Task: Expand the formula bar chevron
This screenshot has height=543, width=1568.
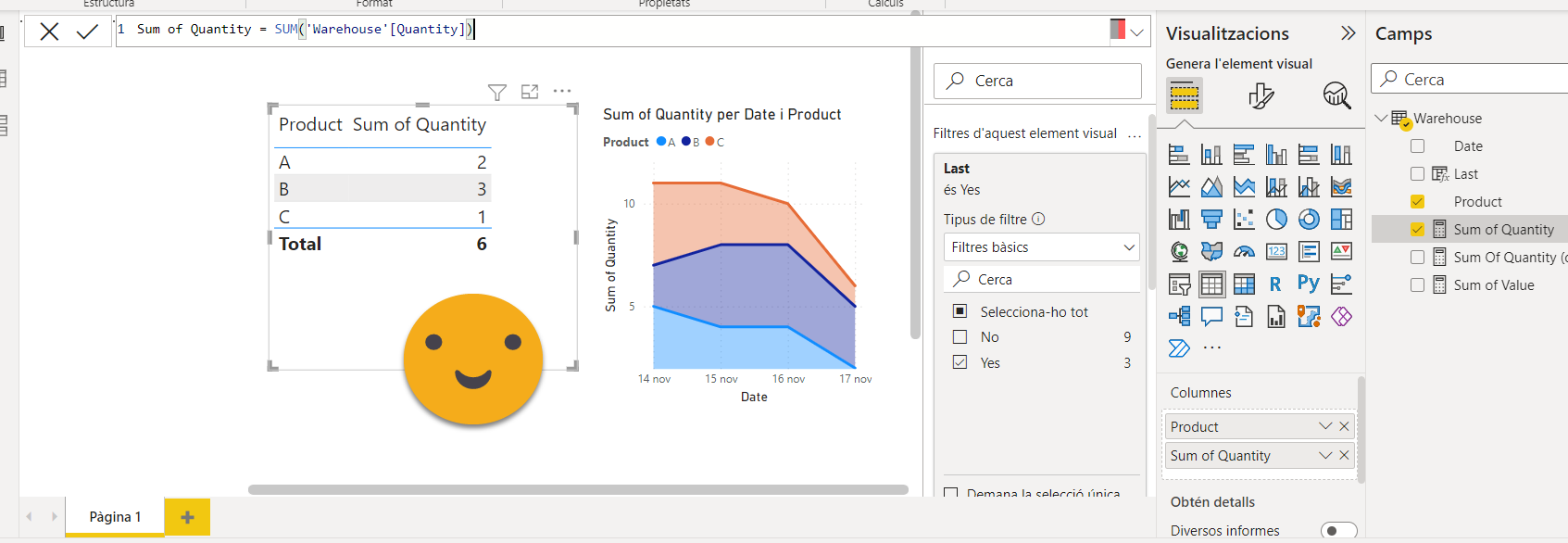Action: pos(1137,32)
